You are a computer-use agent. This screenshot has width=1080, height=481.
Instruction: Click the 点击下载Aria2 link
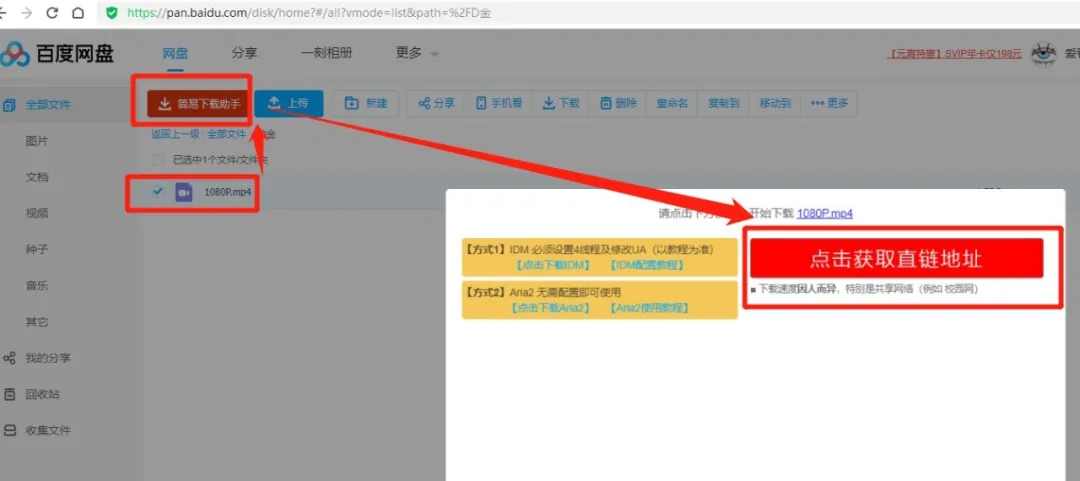552,308
